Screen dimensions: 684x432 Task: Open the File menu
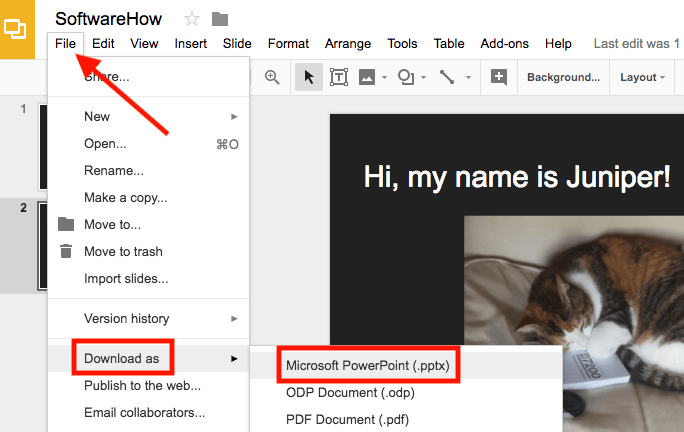coord(65,44)
